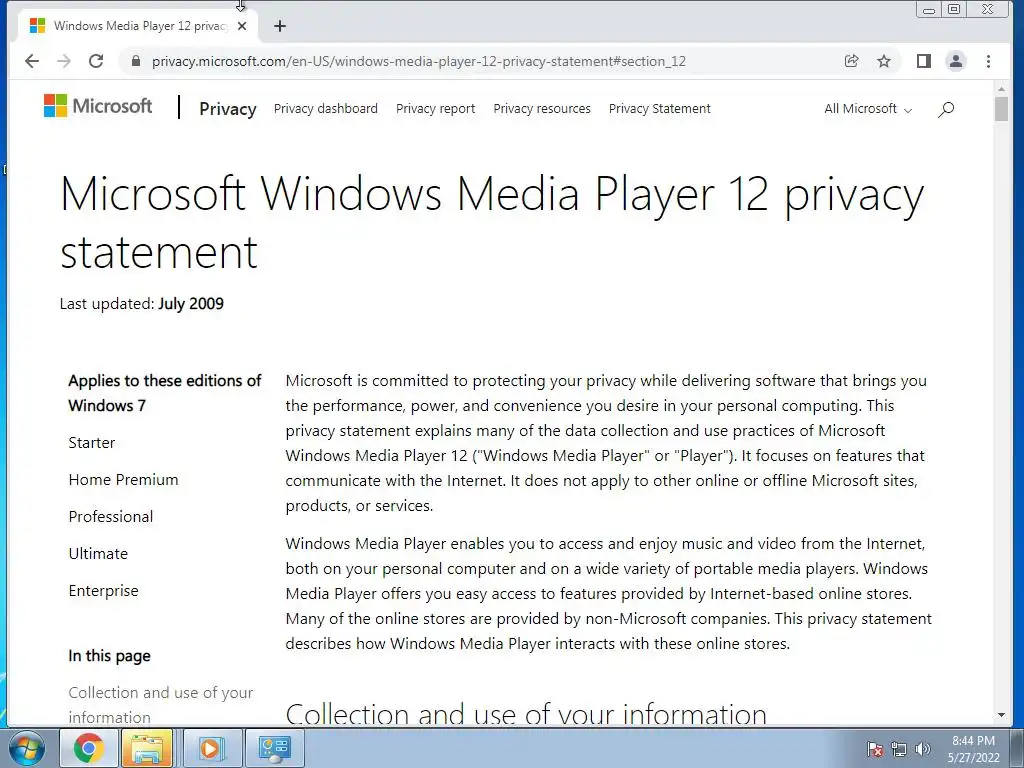Open Privacy resources menu item

pyautogui.click(x=542, y=109)
